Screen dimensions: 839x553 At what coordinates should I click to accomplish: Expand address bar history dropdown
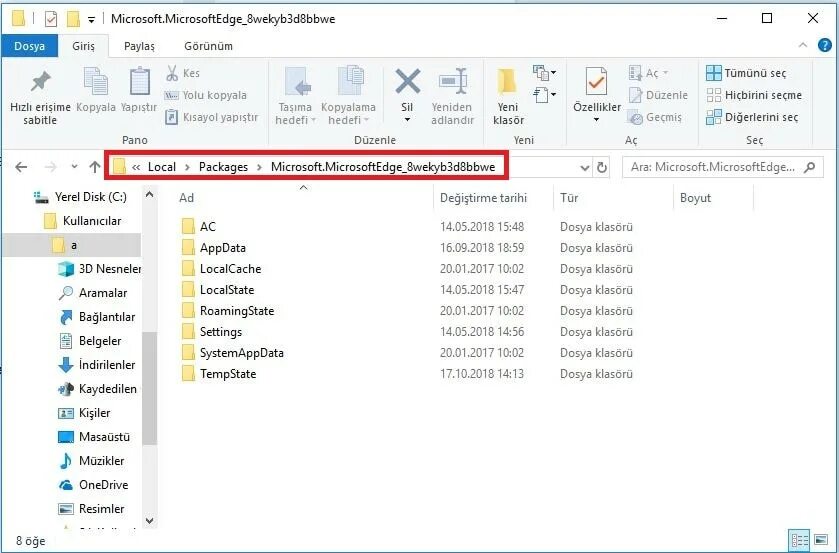click(x=585, y=168)
